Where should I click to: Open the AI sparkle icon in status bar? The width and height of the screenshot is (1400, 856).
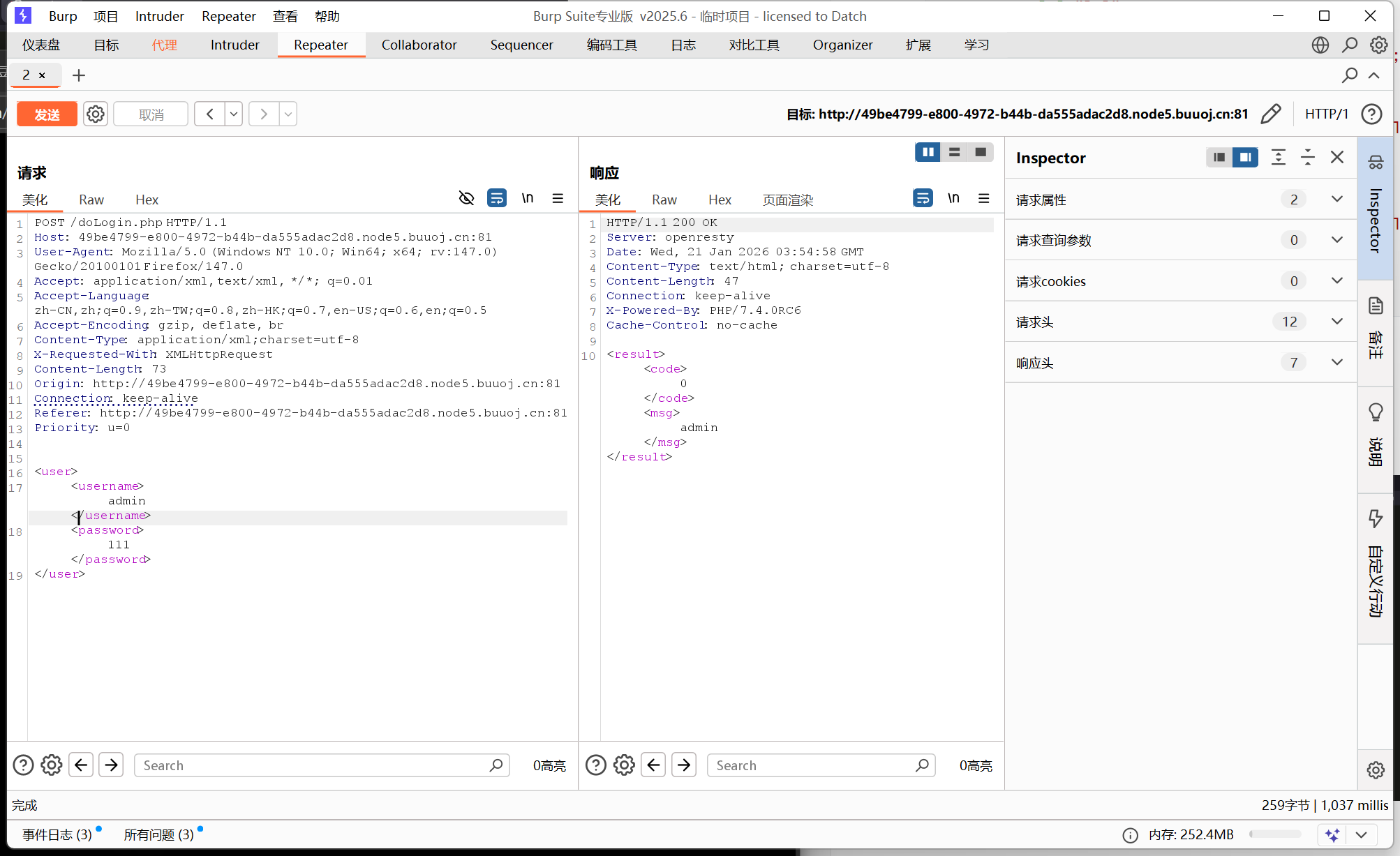click(1332, 835)
